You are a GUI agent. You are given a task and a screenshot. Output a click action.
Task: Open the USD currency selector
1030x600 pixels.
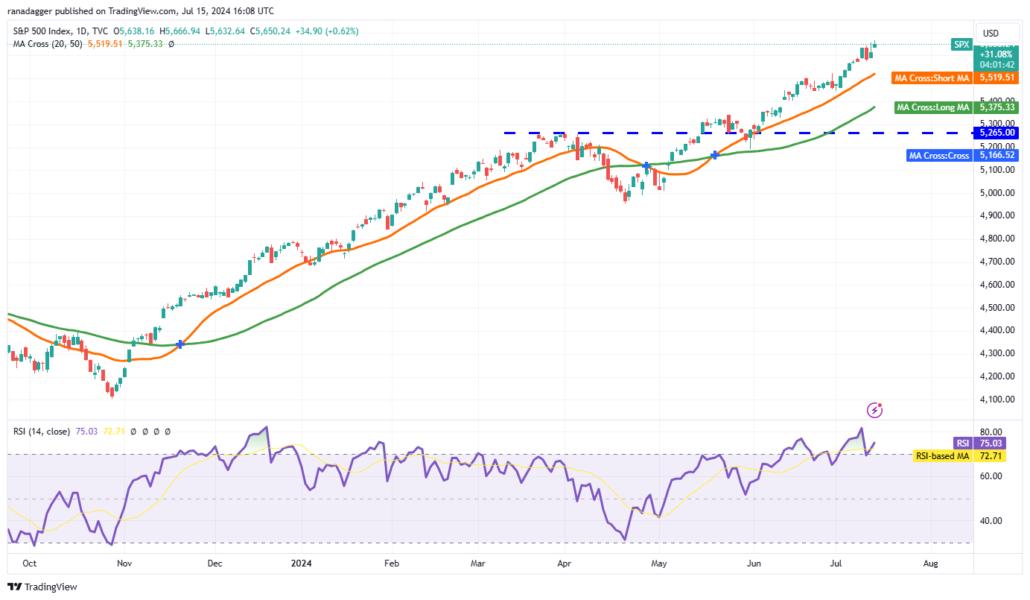(991, 33)
